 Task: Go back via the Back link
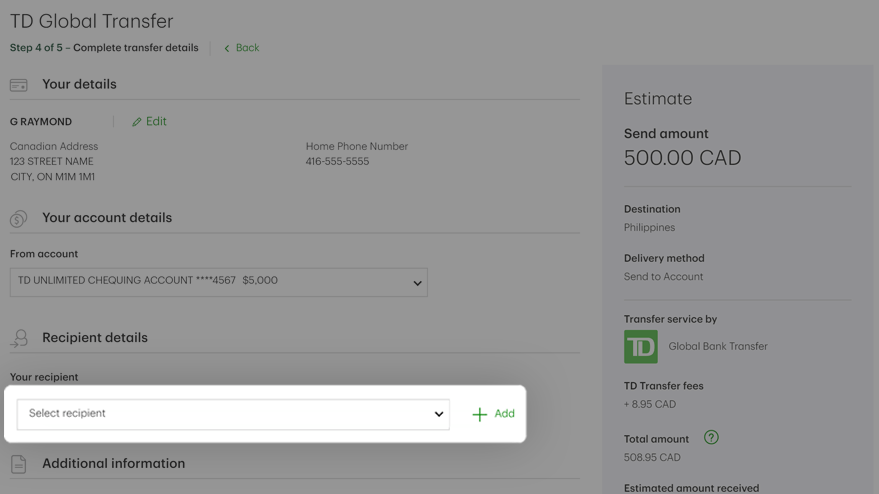pos(242,48)
